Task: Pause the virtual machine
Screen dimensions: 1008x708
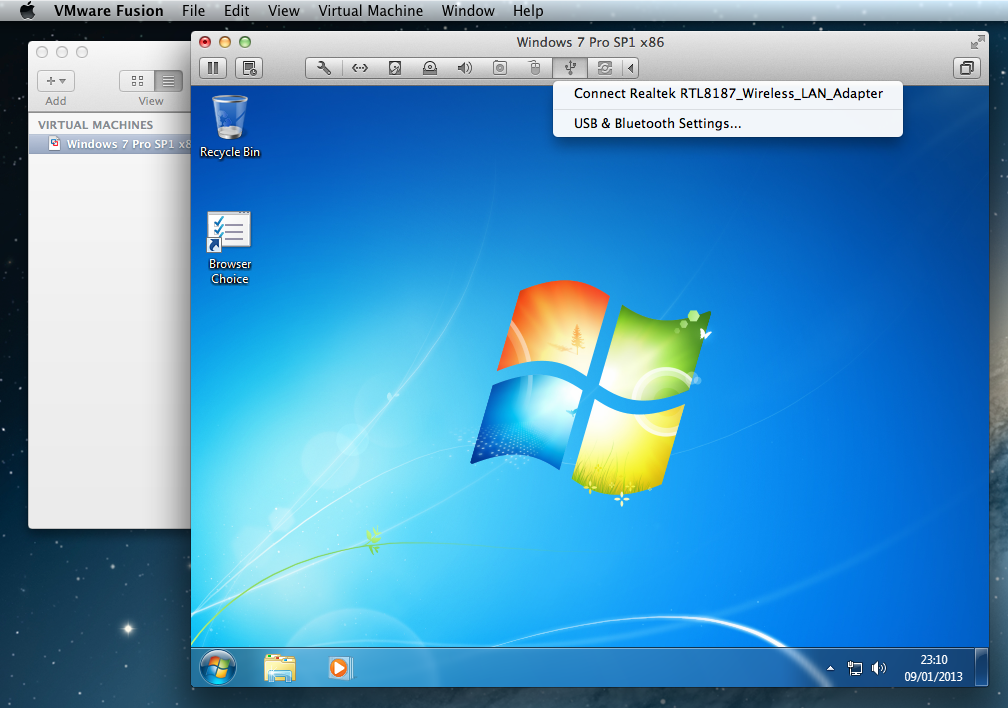Action: 213,68
